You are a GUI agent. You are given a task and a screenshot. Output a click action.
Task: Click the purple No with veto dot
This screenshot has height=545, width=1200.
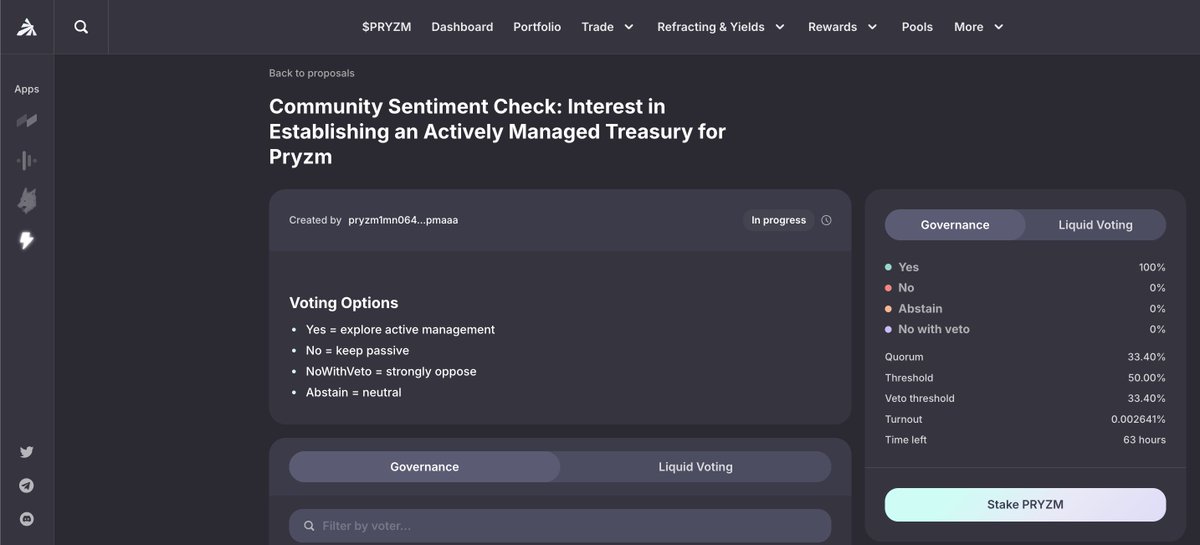[x=888, y=329]
